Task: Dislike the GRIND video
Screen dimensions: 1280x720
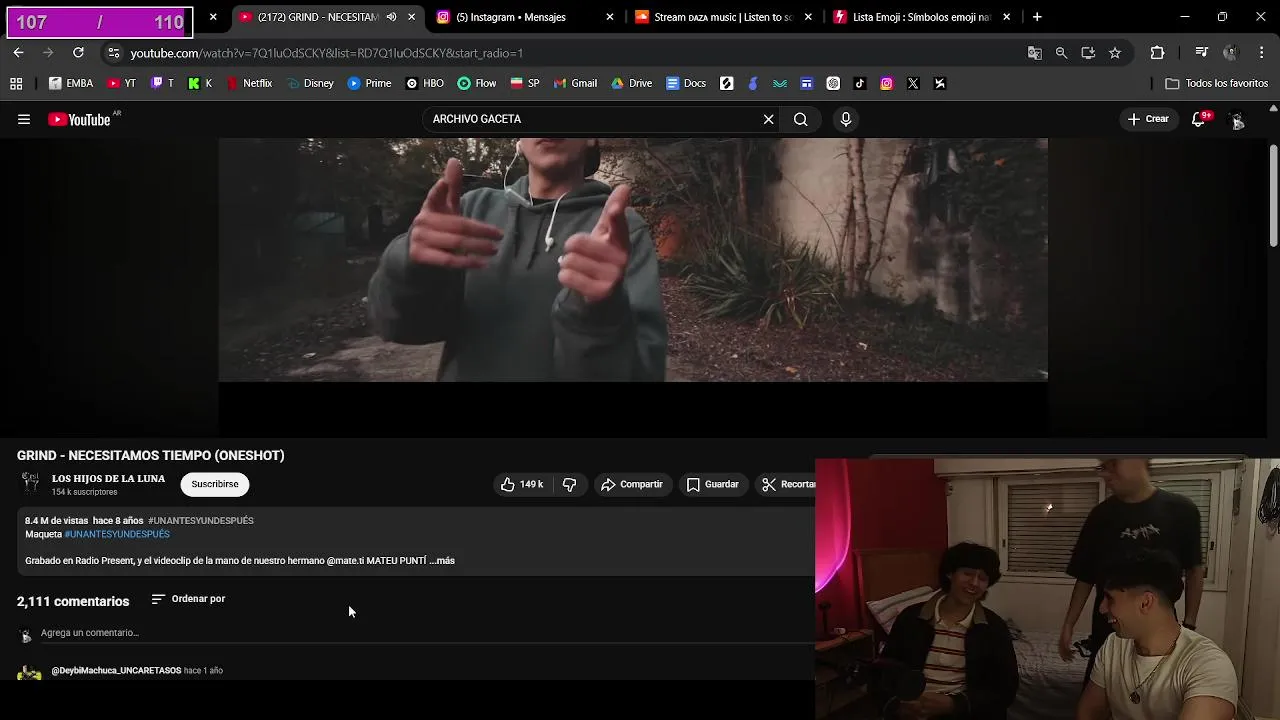Action: [569, 484]
